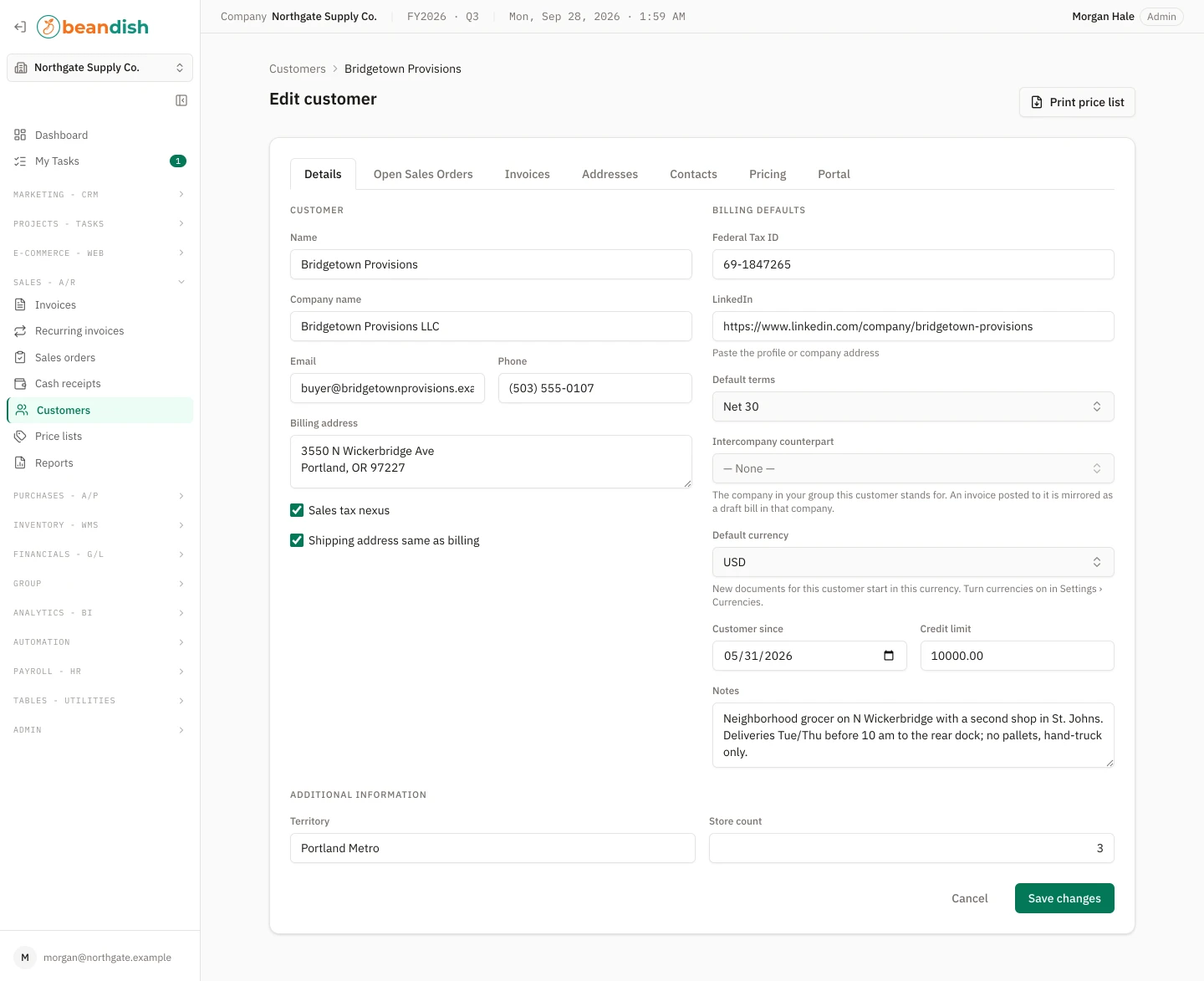Click the Territory field

(492, 848)
